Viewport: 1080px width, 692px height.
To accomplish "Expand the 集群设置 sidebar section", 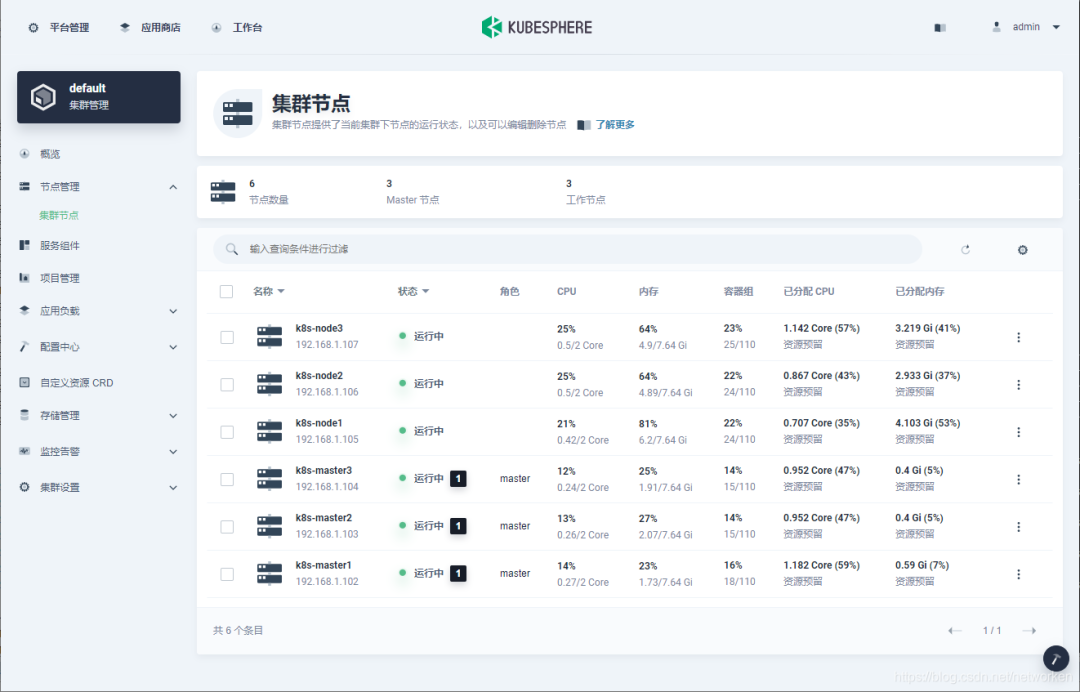I will click(x=173, y=487).
